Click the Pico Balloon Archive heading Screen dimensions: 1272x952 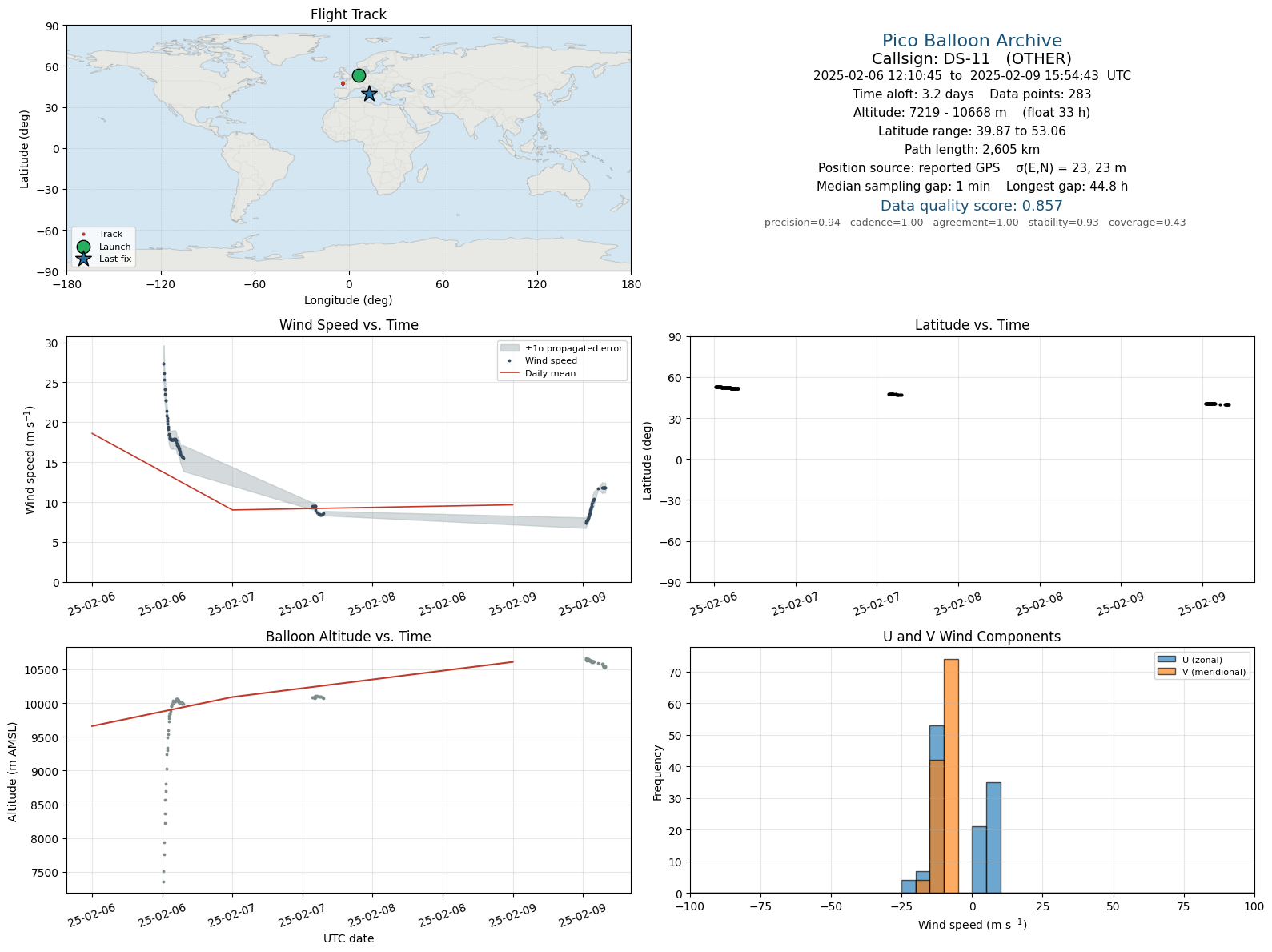point(972,41)
